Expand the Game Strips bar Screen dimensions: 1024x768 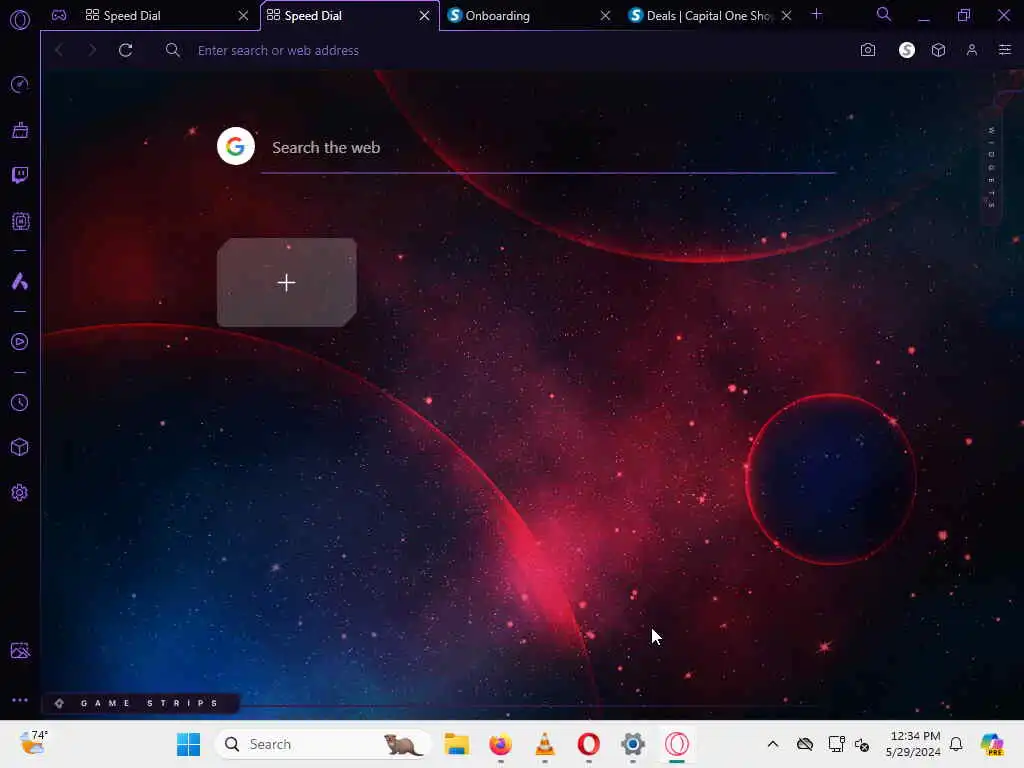tap(140, 703)
